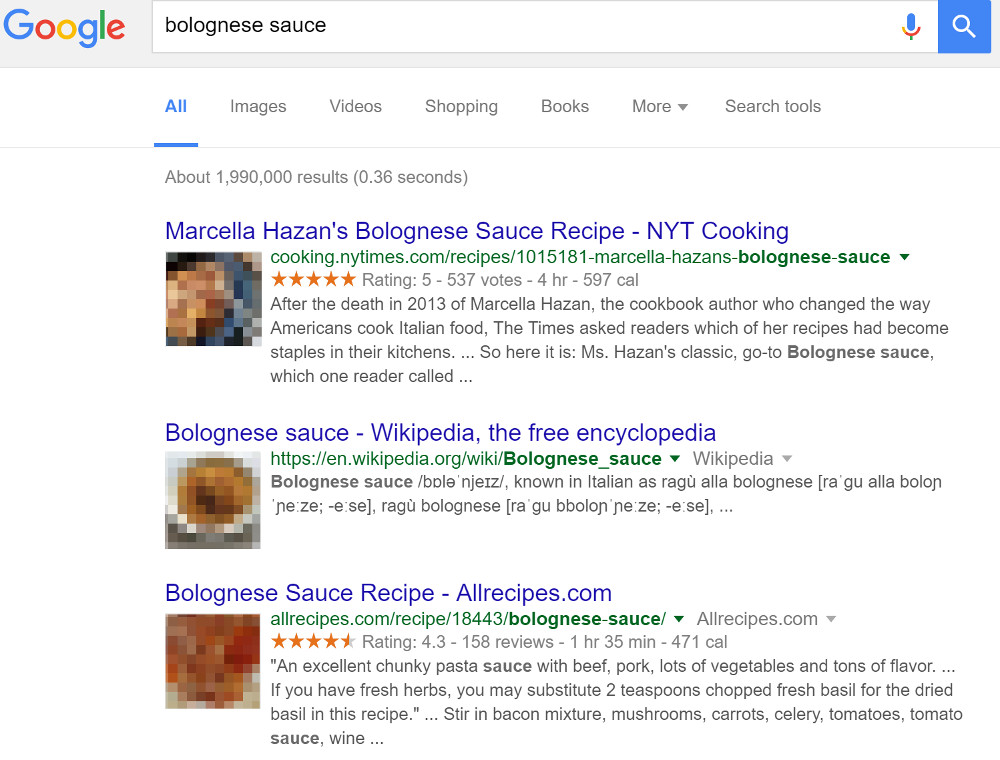This screenshot has width=1000, height=760.
Task: Click the magnifying glass search button
Action: pos(963,27)
